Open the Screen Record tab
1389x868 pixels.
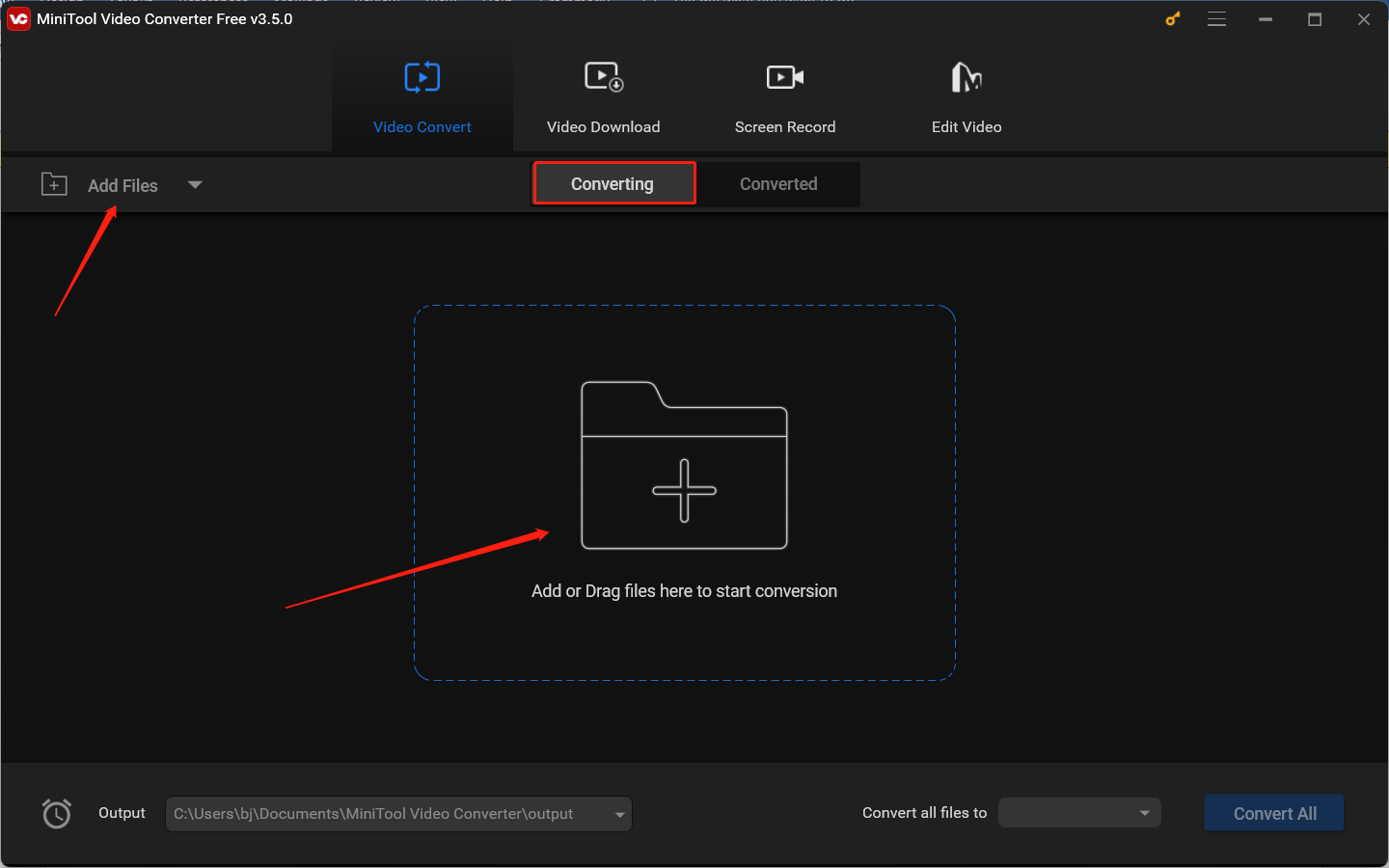point(784,96)
